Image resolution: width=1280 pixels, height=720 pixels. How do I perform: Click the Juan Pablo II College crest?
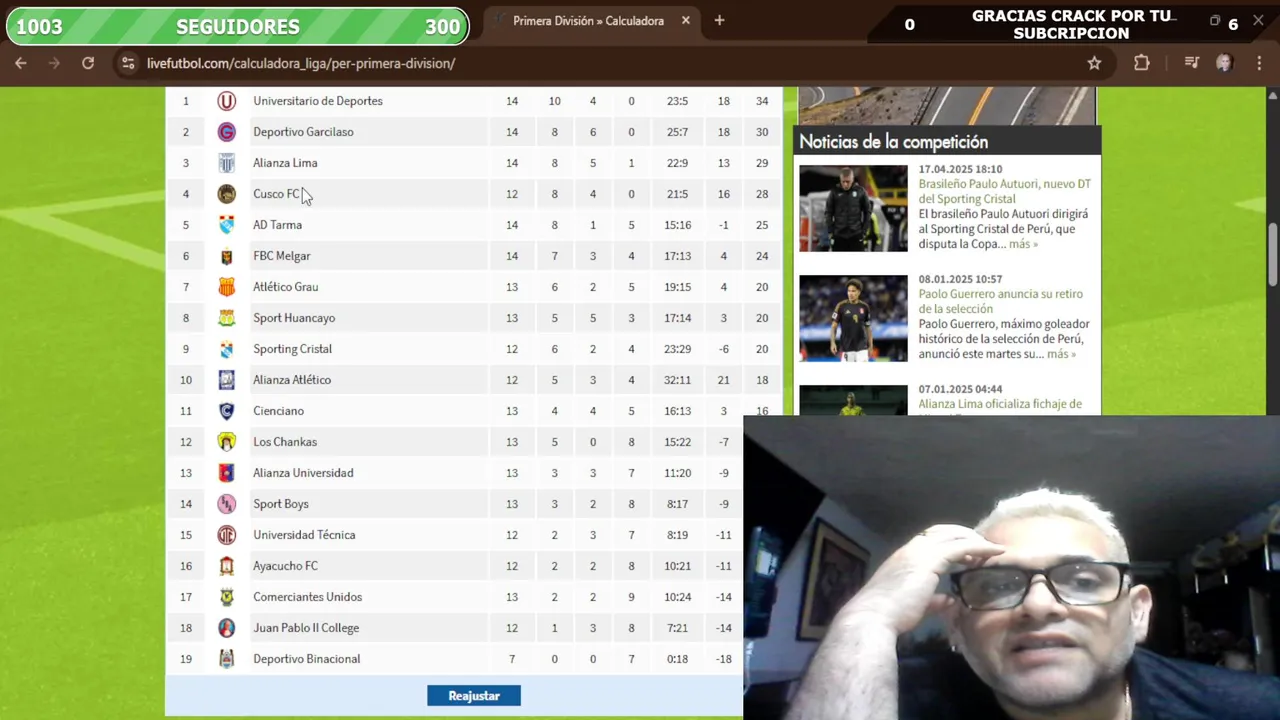pos(227,628)
